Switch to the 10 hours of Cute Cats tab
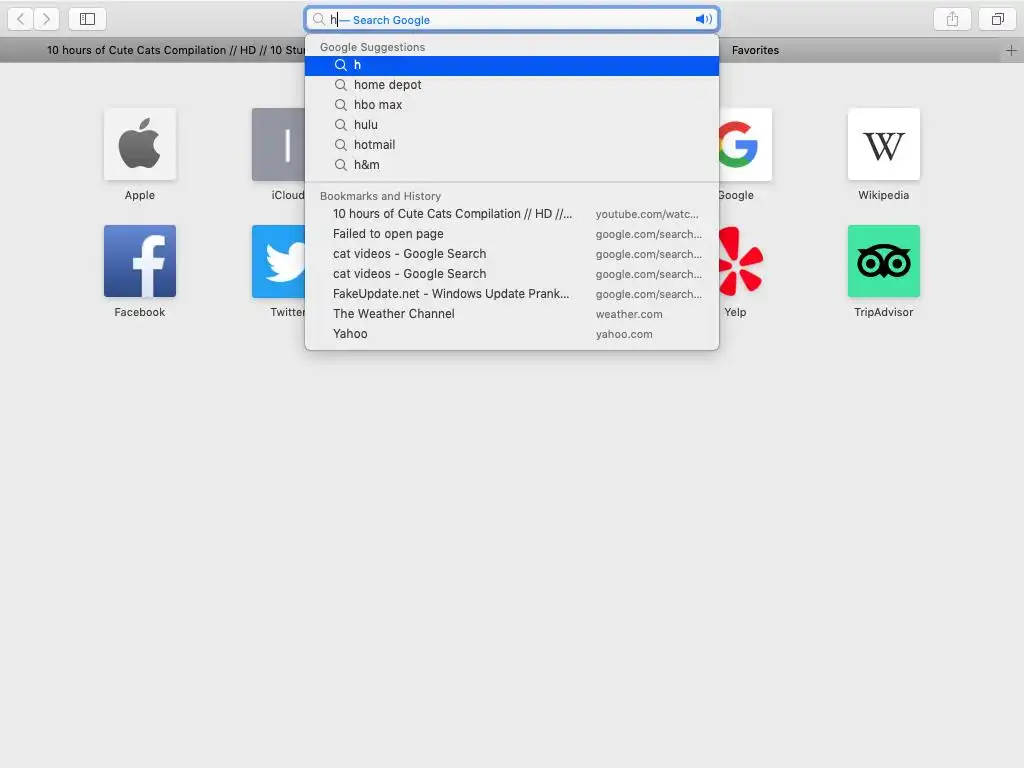 pos(175,50)
